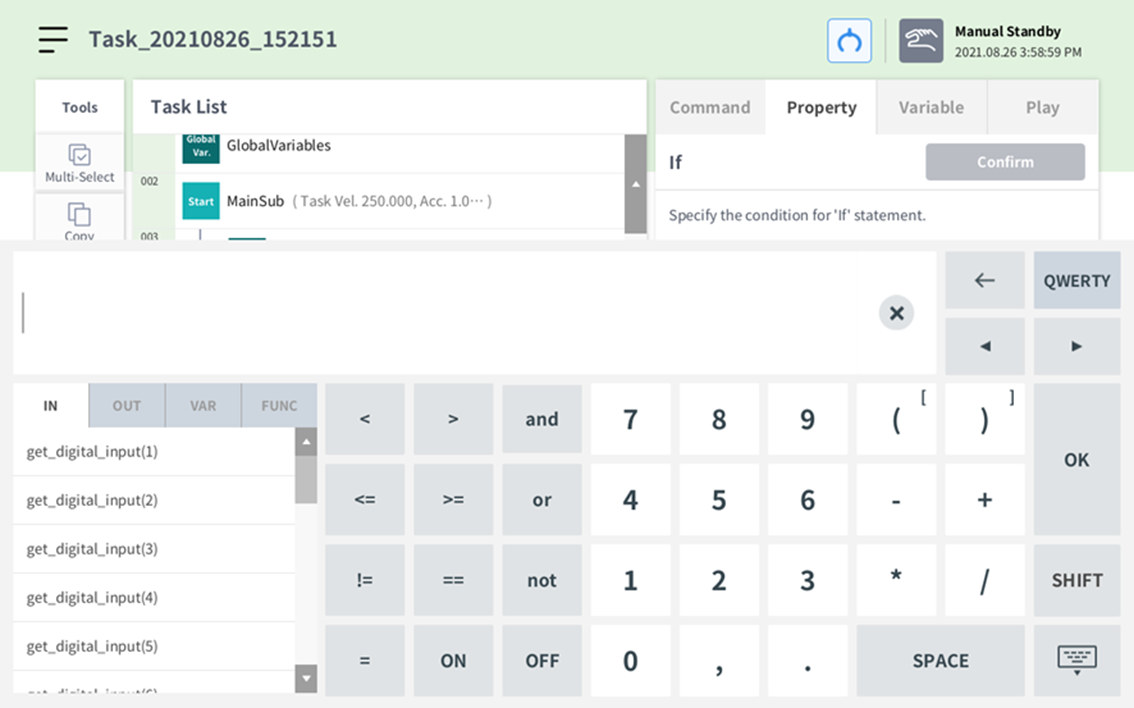
Task: Select the Multi-Select tool
Action: (80, 163)
